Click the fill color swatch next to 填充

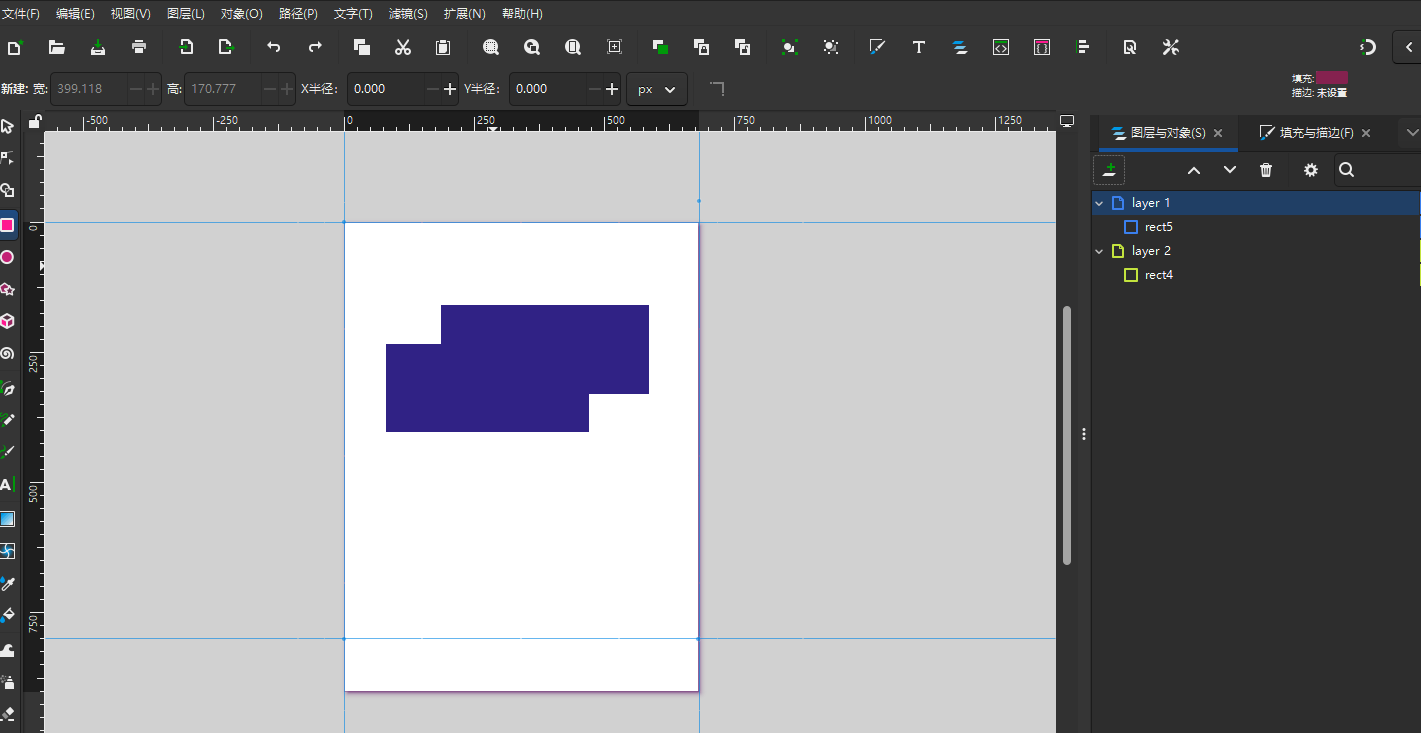coord(1331,78)
